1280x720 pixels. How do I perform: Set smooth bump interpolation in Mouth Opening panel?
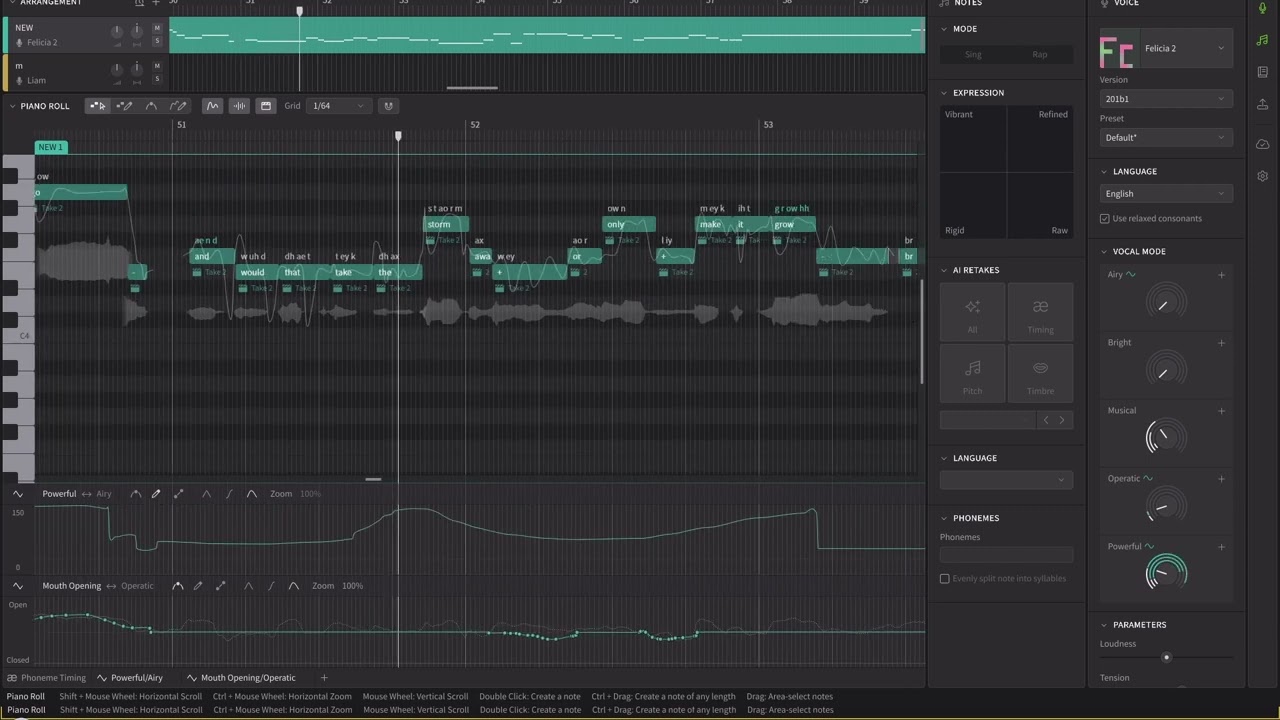click(293, 586)
